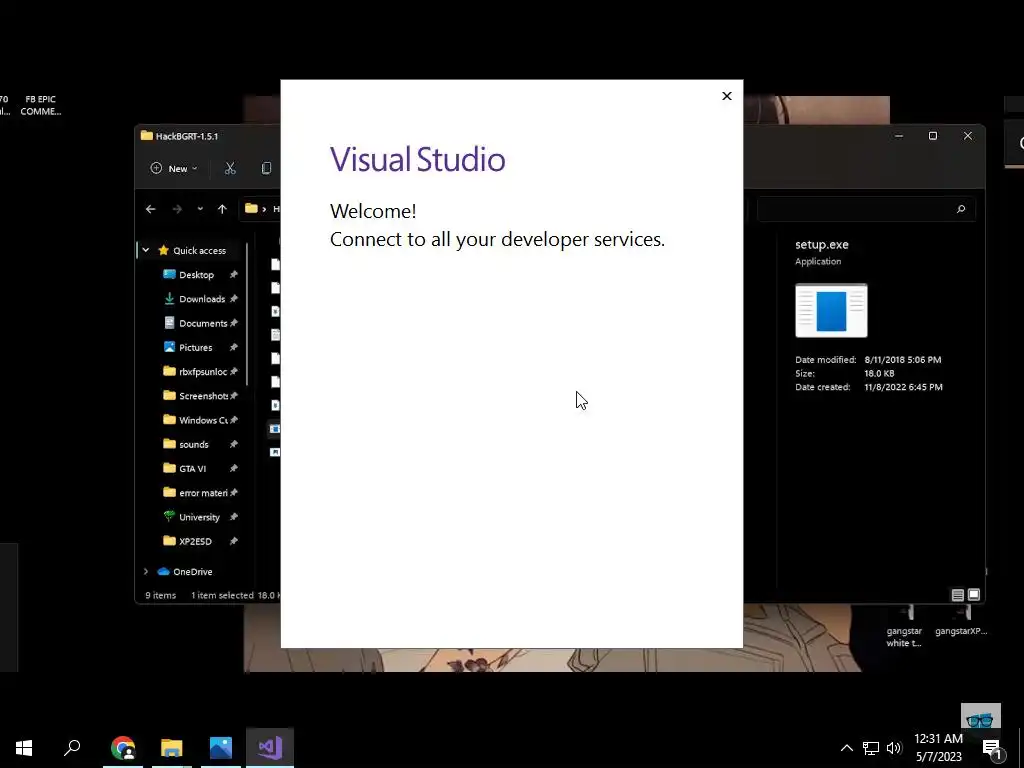Select the Screenshots pinned folder
Image resolution: width=1024 pixels, height=768 pixels.
click(202, 396)
